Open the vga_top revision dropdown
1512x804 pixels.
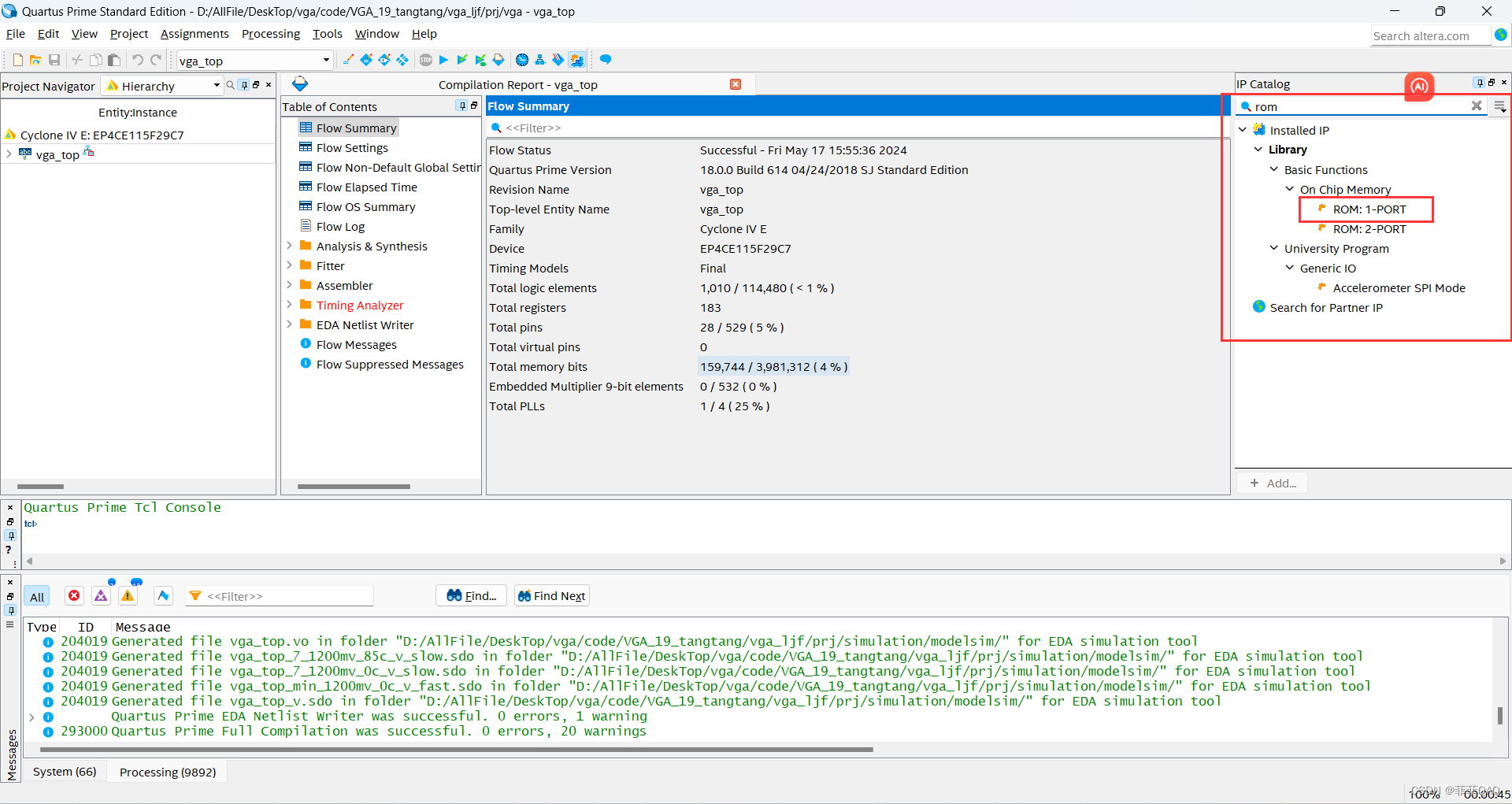(326, 60)
